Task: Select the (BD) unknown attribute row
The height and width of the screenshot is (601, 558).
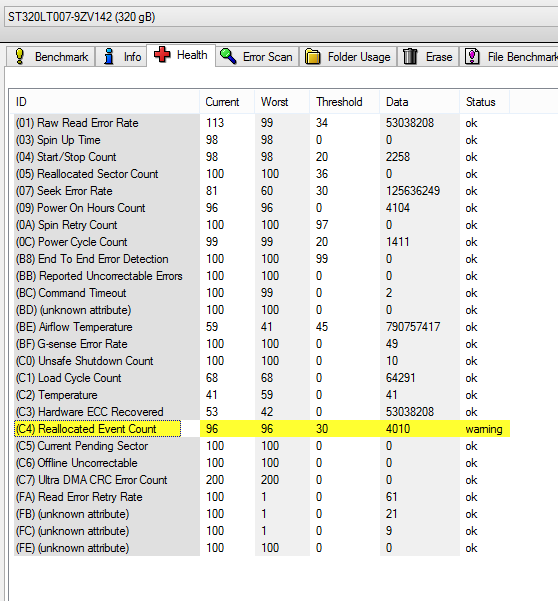Action: pos(262,310)
